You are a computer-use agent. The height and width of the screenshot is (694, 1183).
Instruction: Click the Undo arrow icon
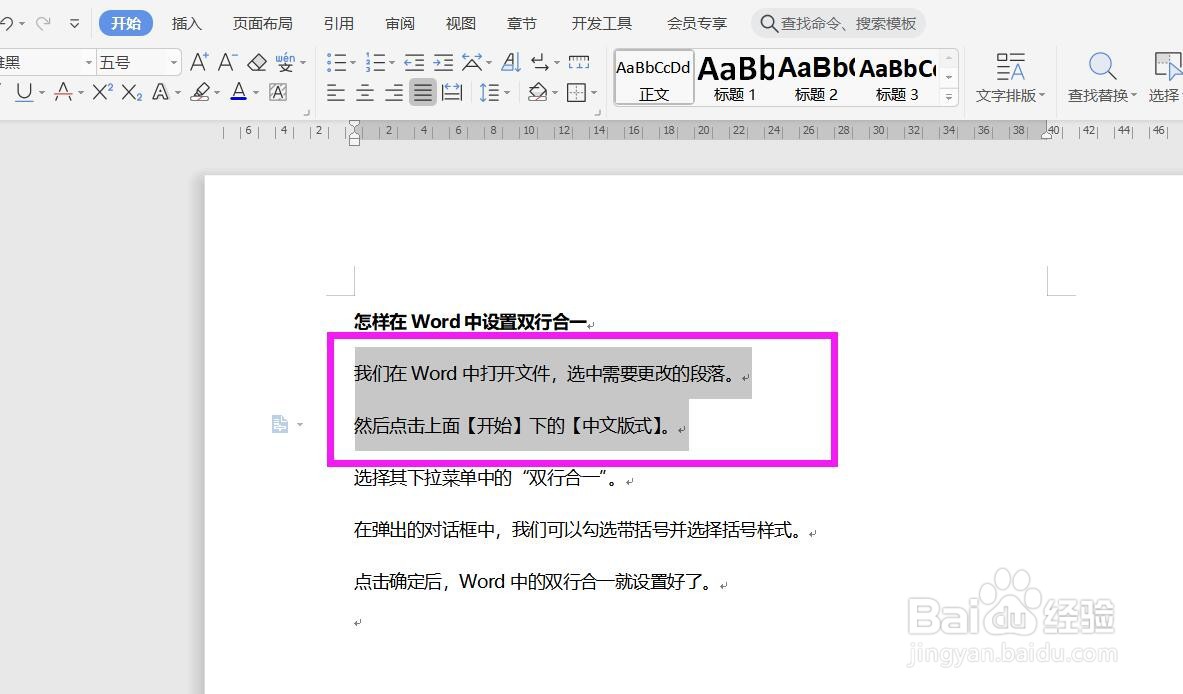6,23
